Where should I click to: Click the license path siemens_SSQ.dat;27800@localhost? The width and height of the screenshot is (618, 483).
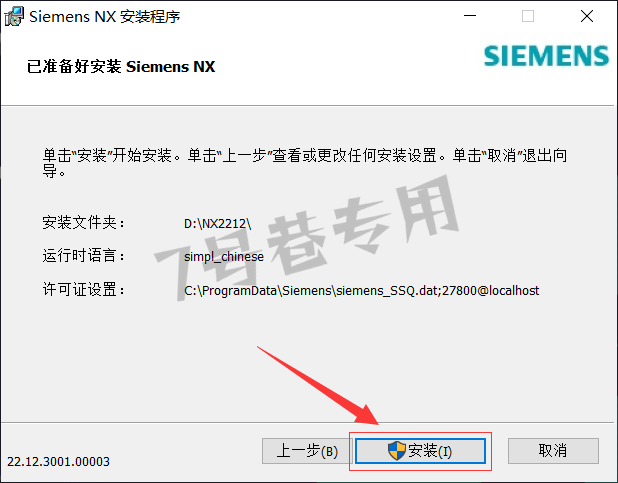click(361, 291)
